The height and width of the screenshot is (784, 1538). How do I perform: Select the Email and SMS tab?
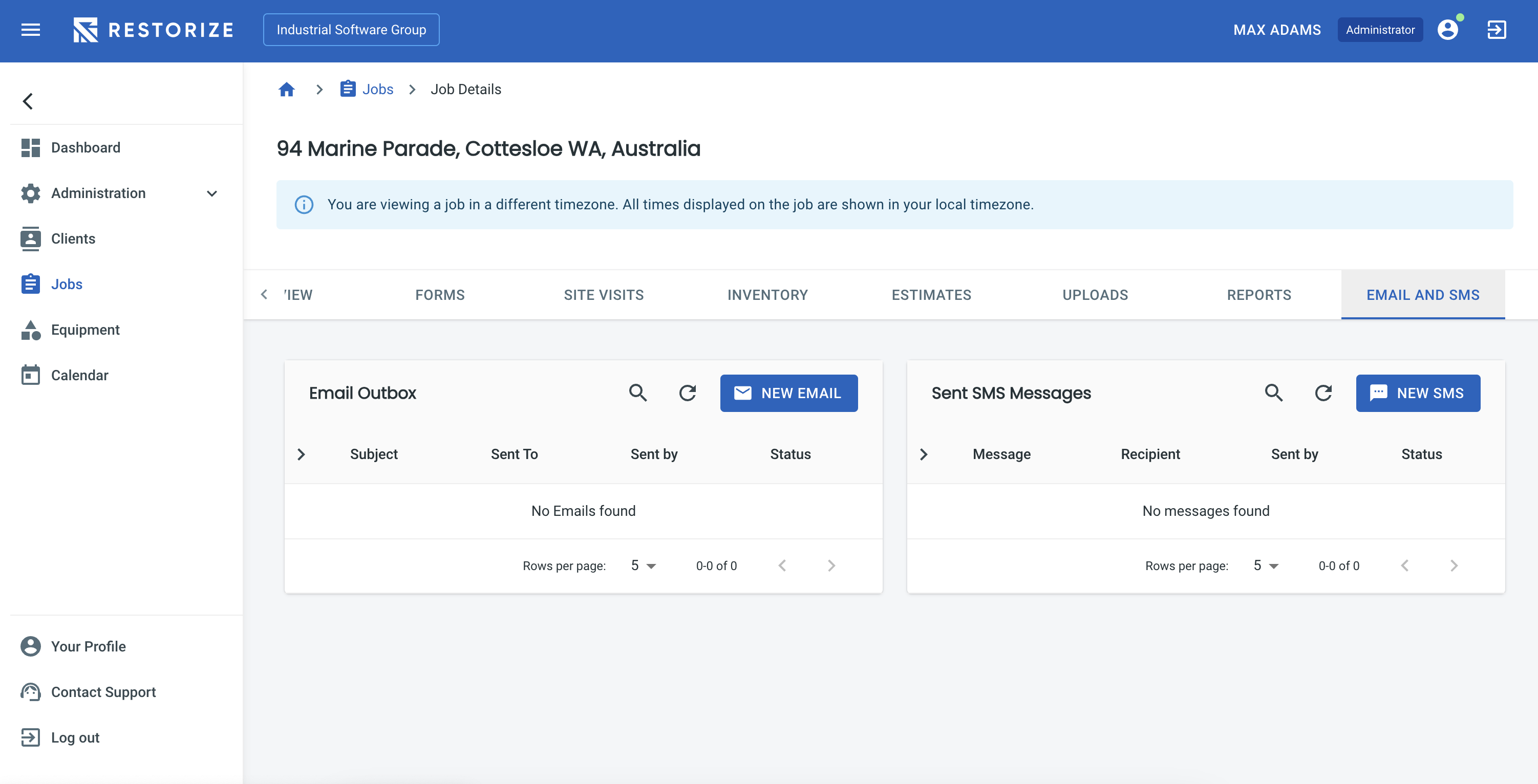[1423, 295]
